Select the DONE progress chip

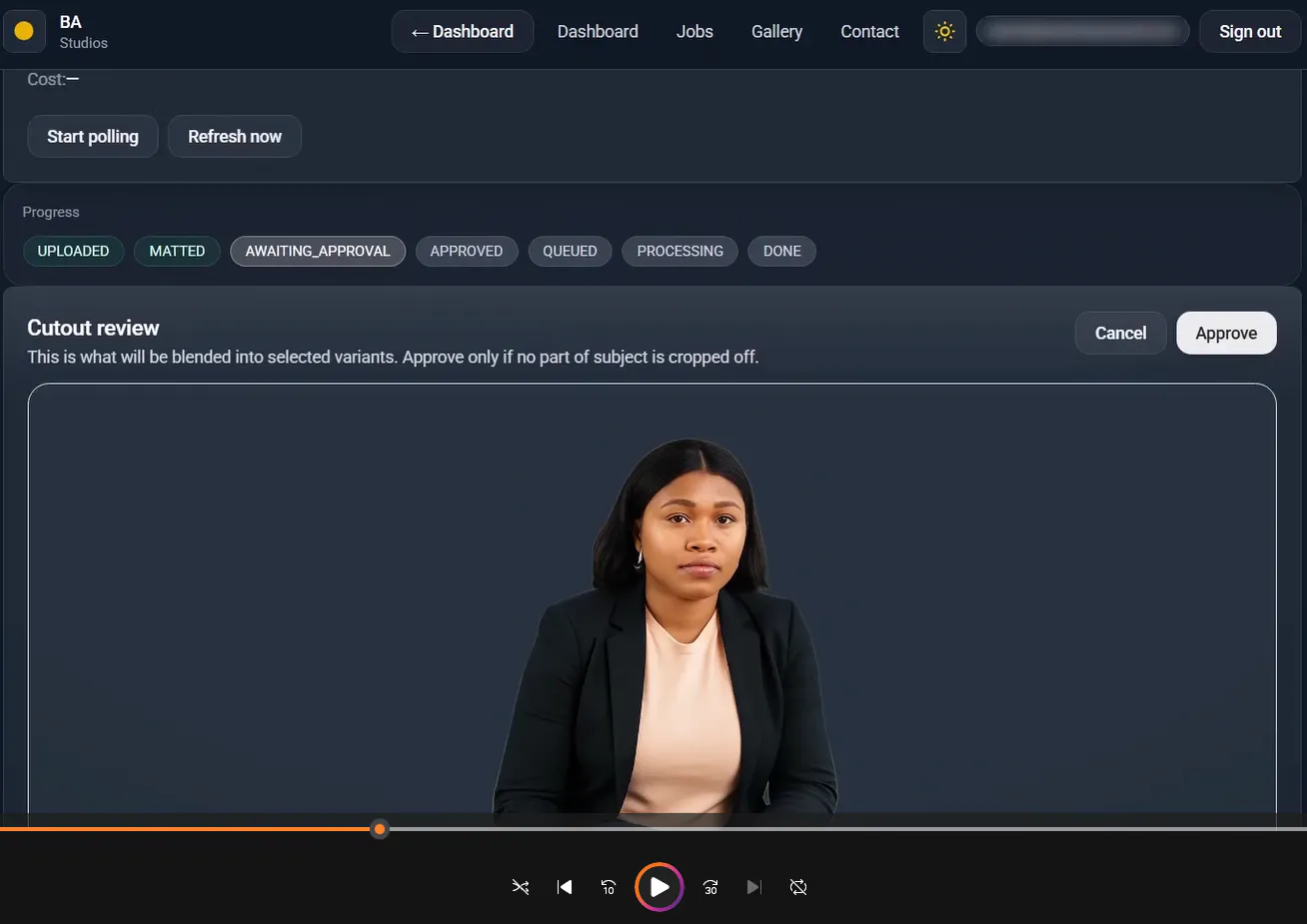(782, 251)
